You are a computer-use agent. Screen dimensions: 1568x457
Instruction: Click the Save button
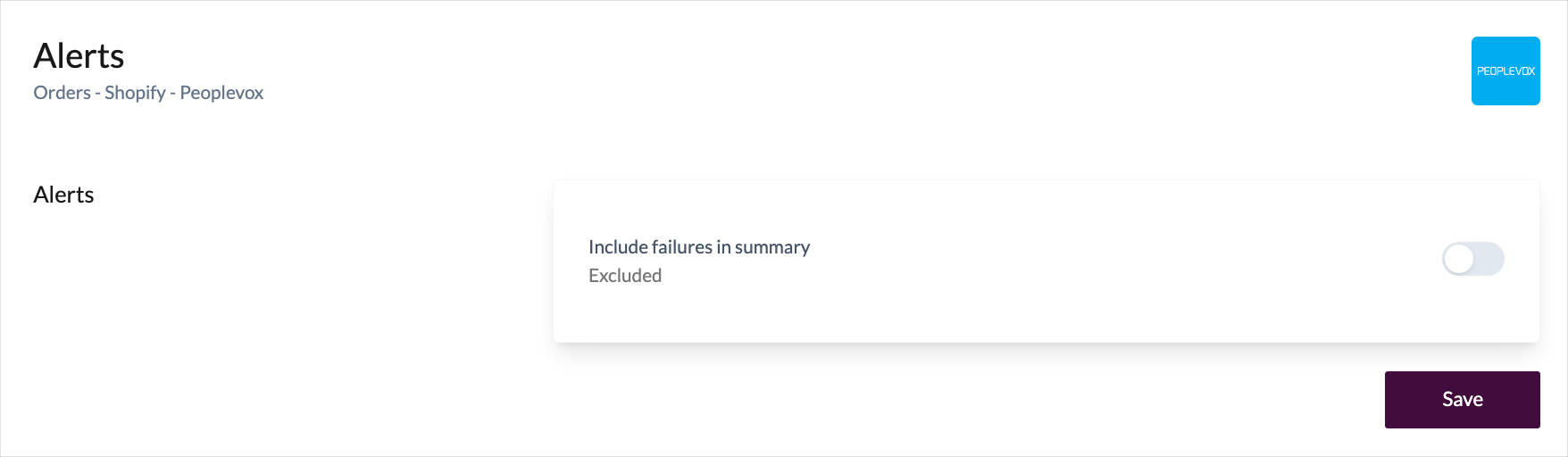click(x=1462, y=400)
